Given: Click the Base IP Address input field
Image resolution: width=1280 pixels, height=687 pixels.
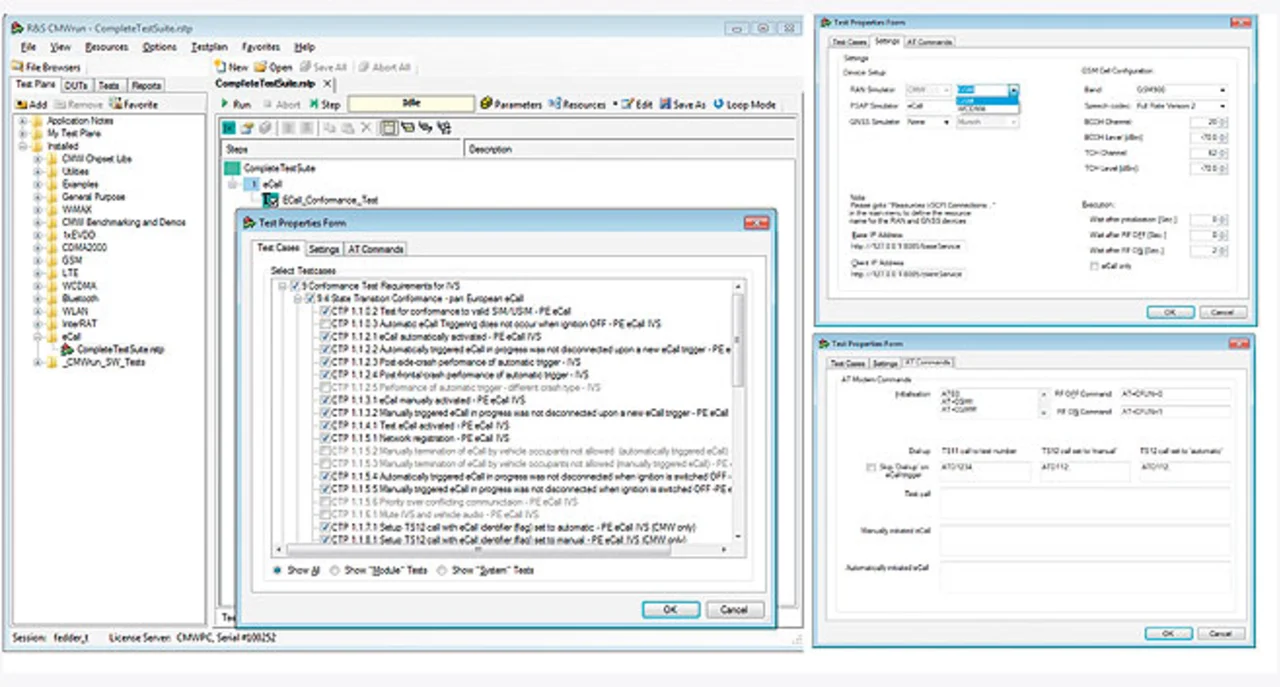Looking at the screenshot, I should pos(908,245).
